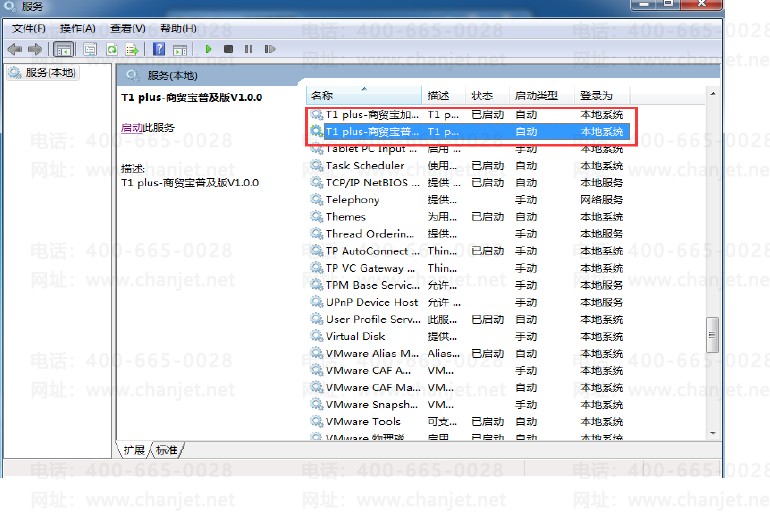Click the 启动 link to start service
Screen dimensions: 770x528
click(132, 128)
